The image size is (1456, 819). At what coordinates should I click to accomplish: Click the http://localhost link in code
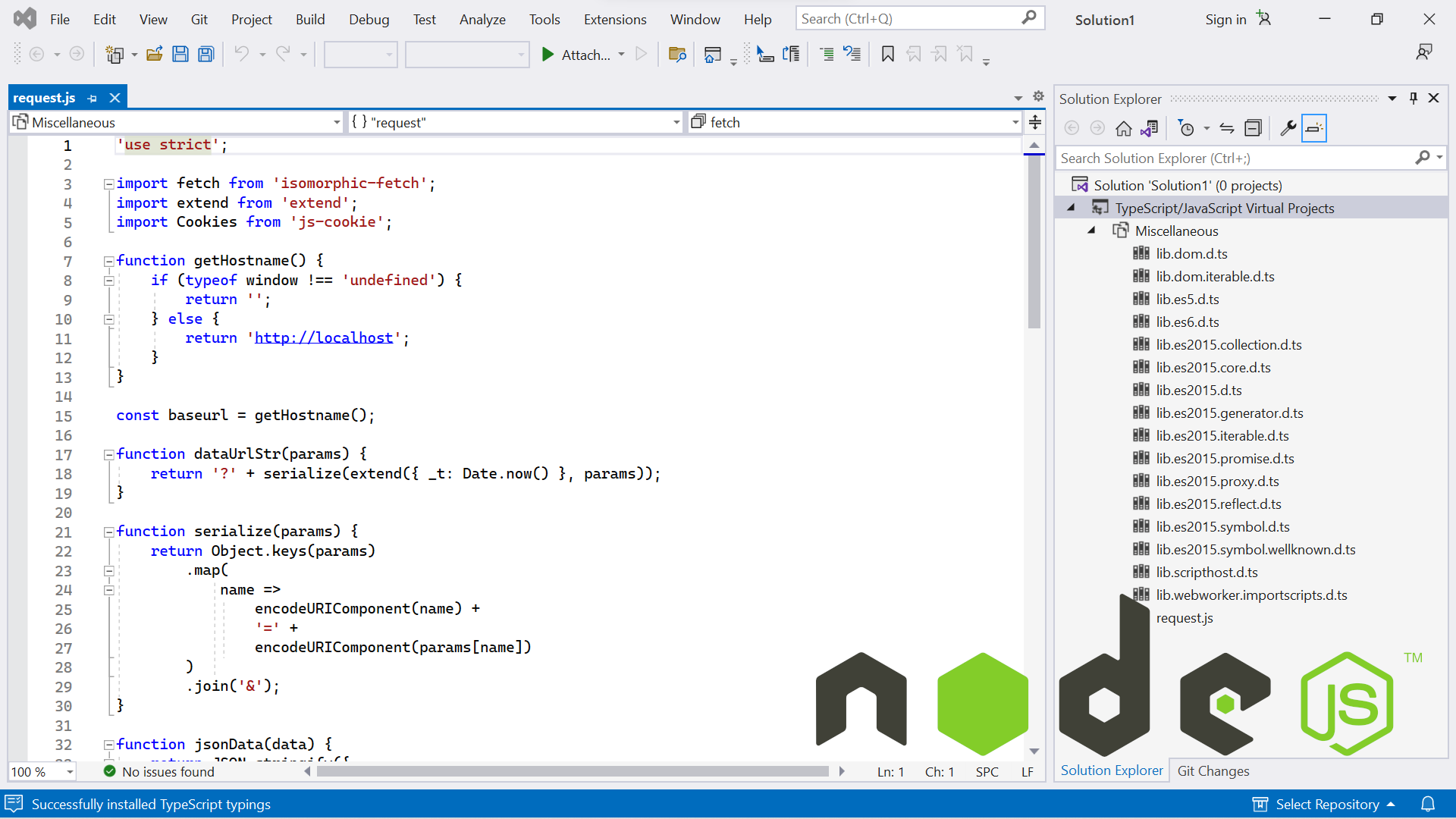(324, 338)
